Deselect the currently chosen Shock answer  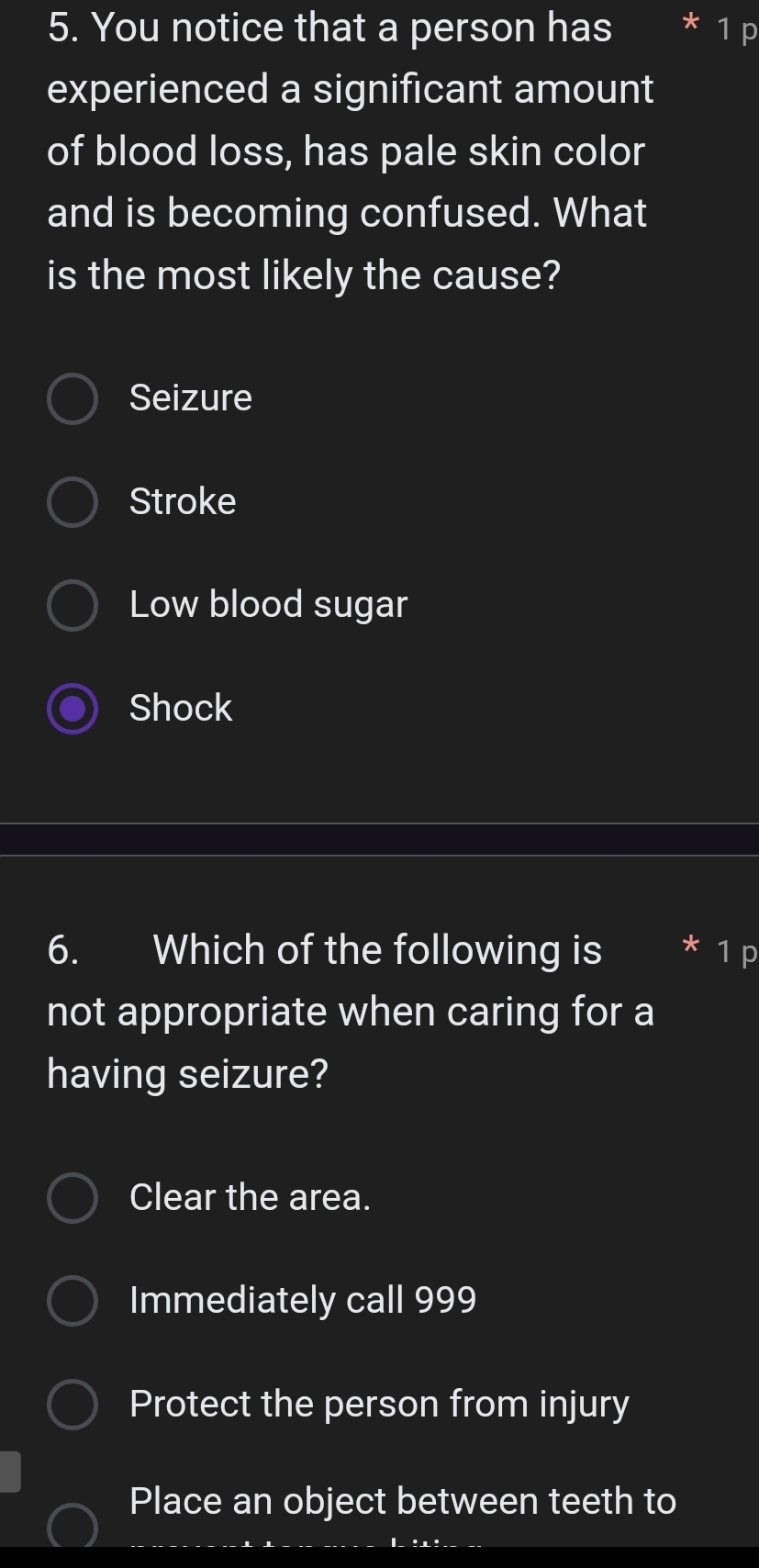tap(73, 708)
